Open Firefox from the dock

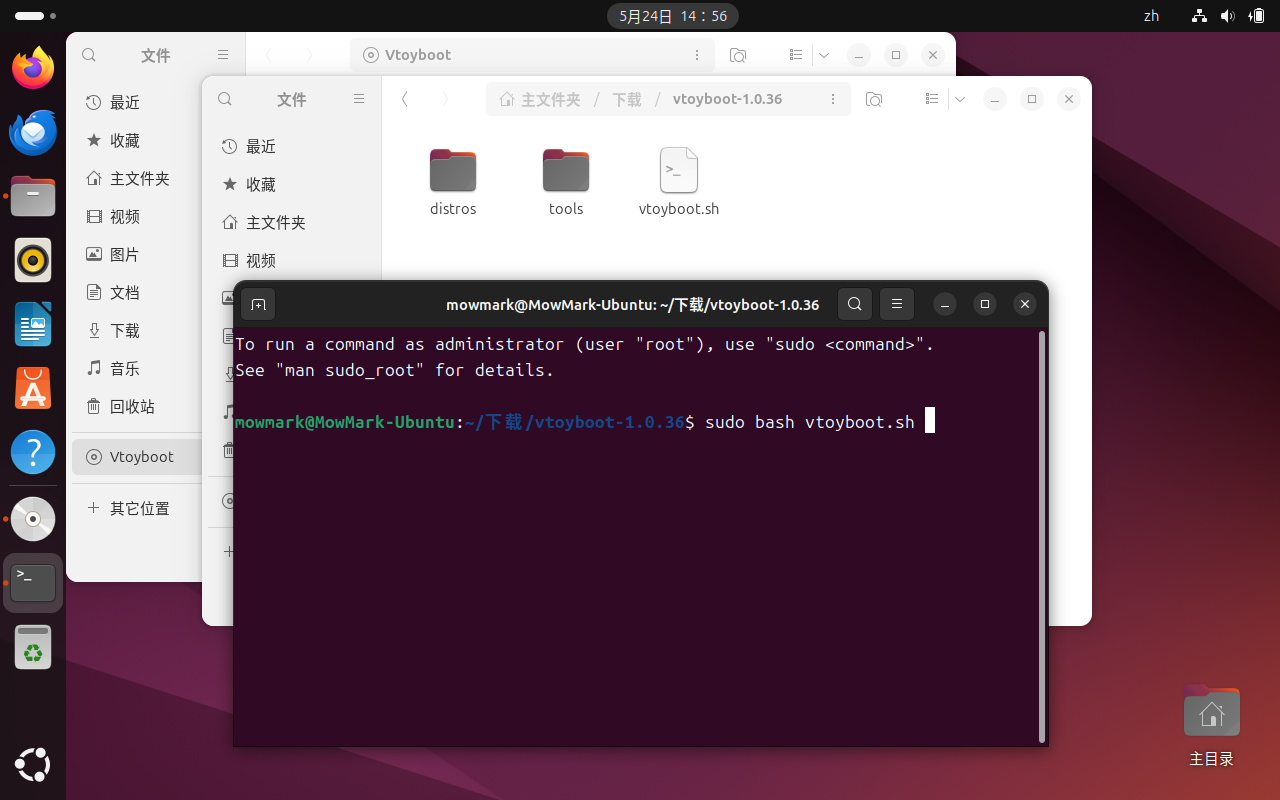click(x=33, y=68)
